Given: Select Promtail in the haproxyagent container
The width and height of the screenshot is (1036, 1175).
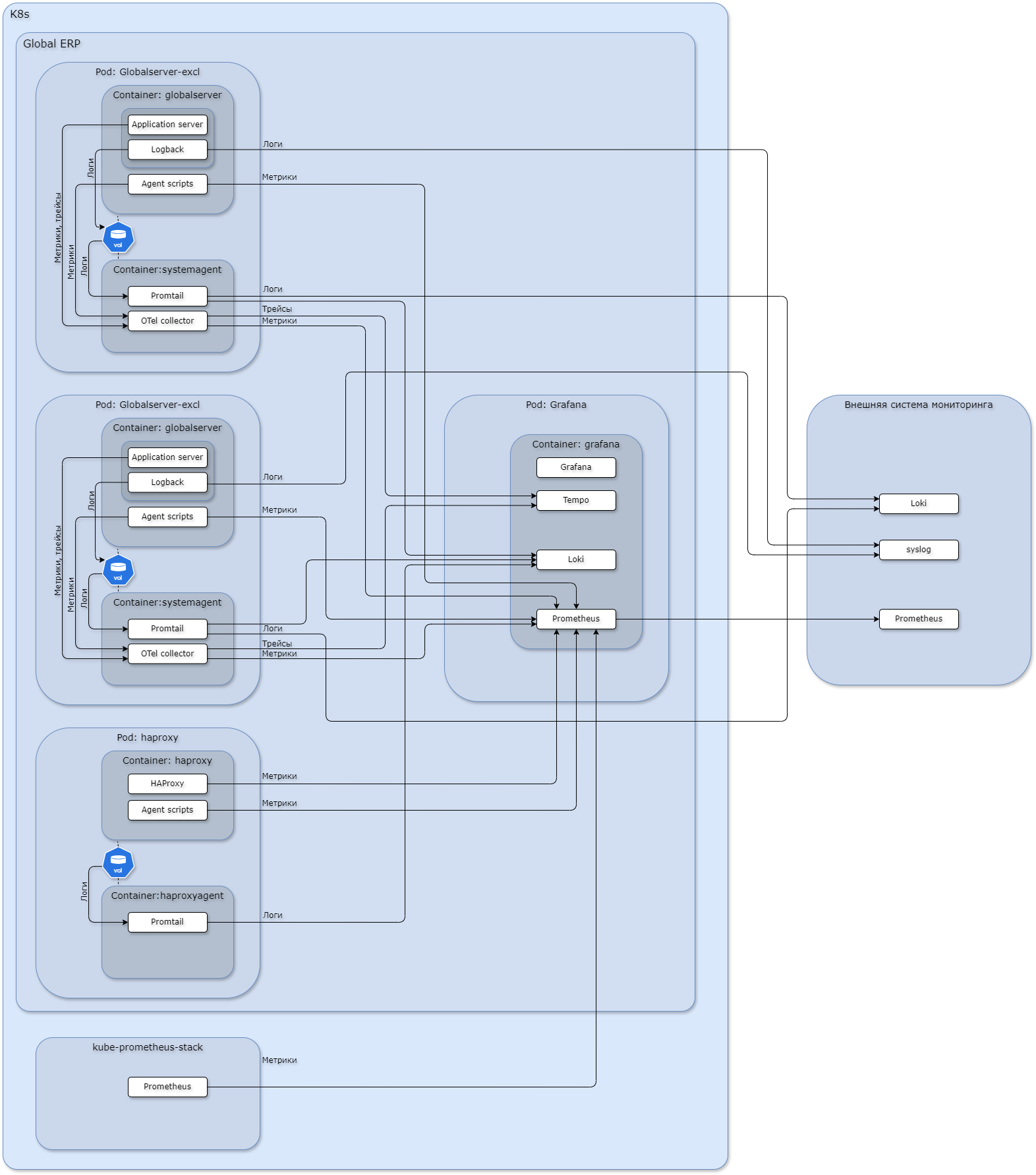Looking at the screenshot, I should click(x=167, y=922).
